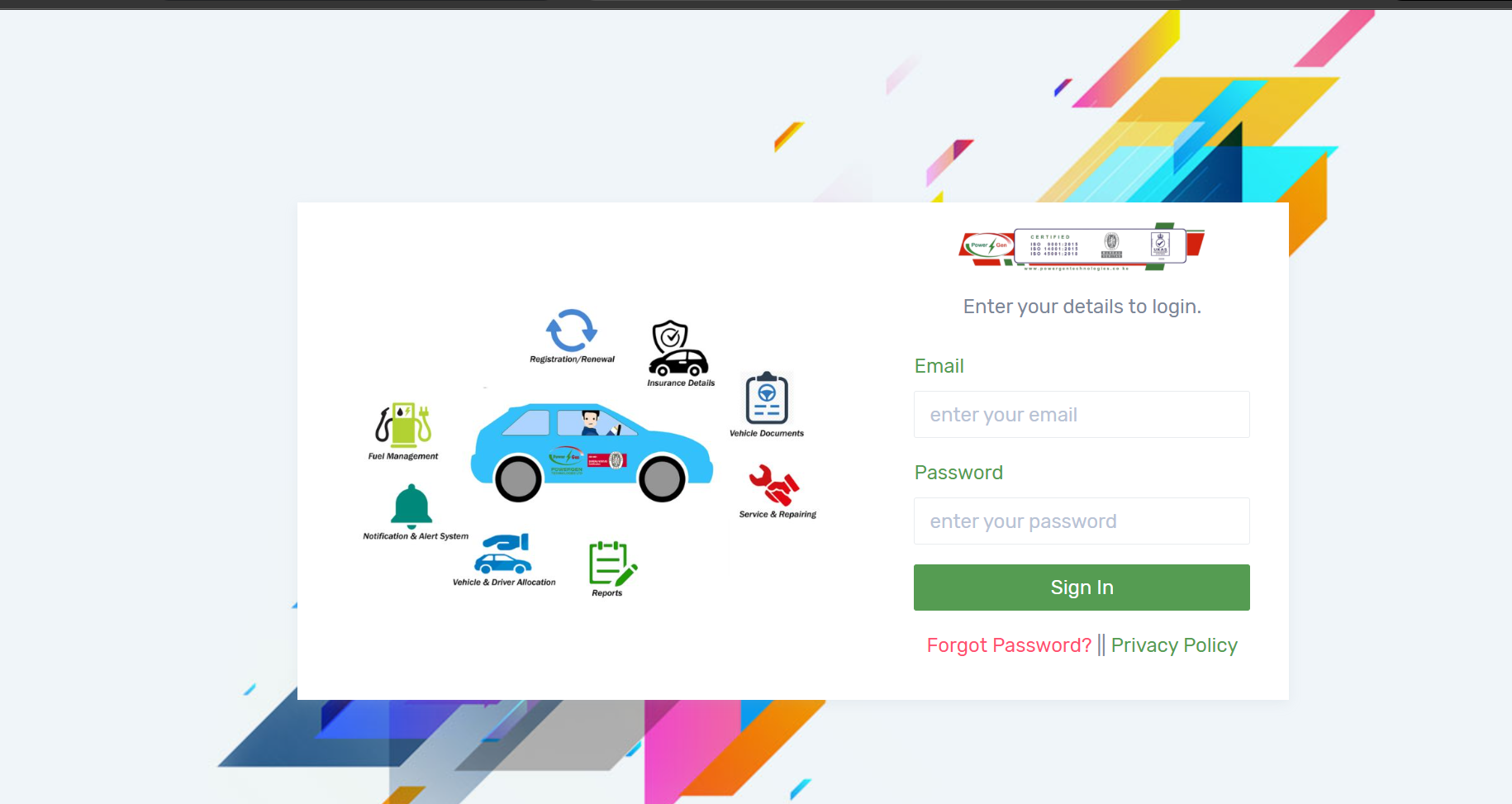
Task: Open the Privacy Policy link
Action: pos(1174,645)
